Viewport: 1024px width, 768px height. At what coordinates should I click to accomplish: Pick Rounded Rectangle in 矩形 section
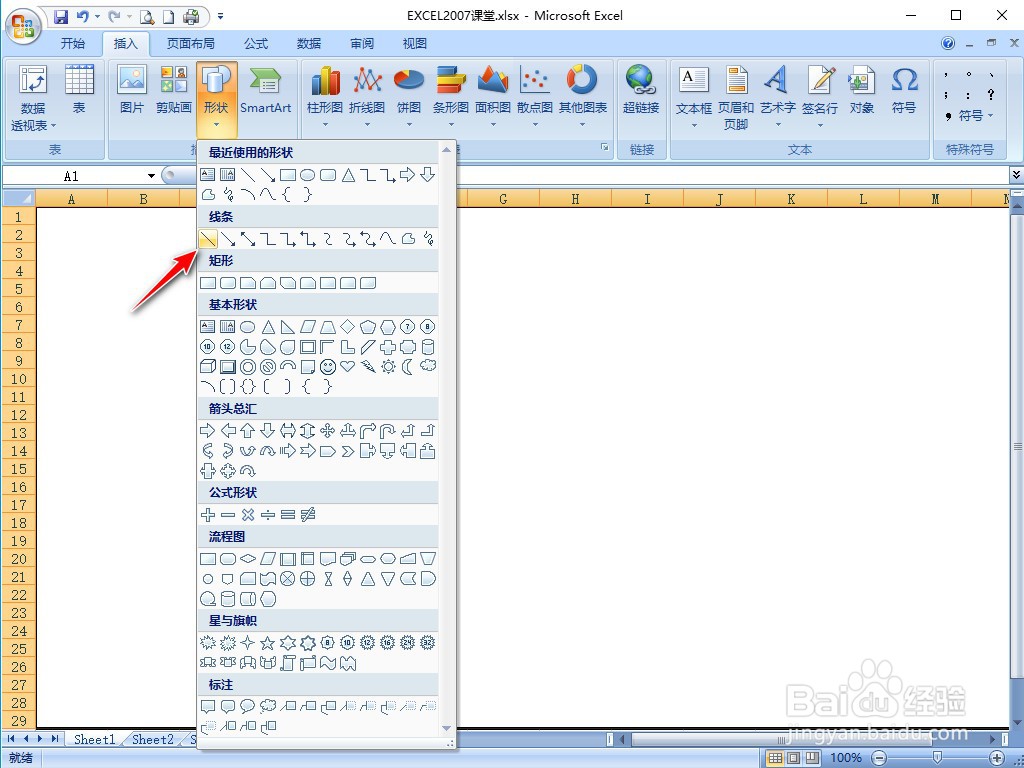pos(228,283)
